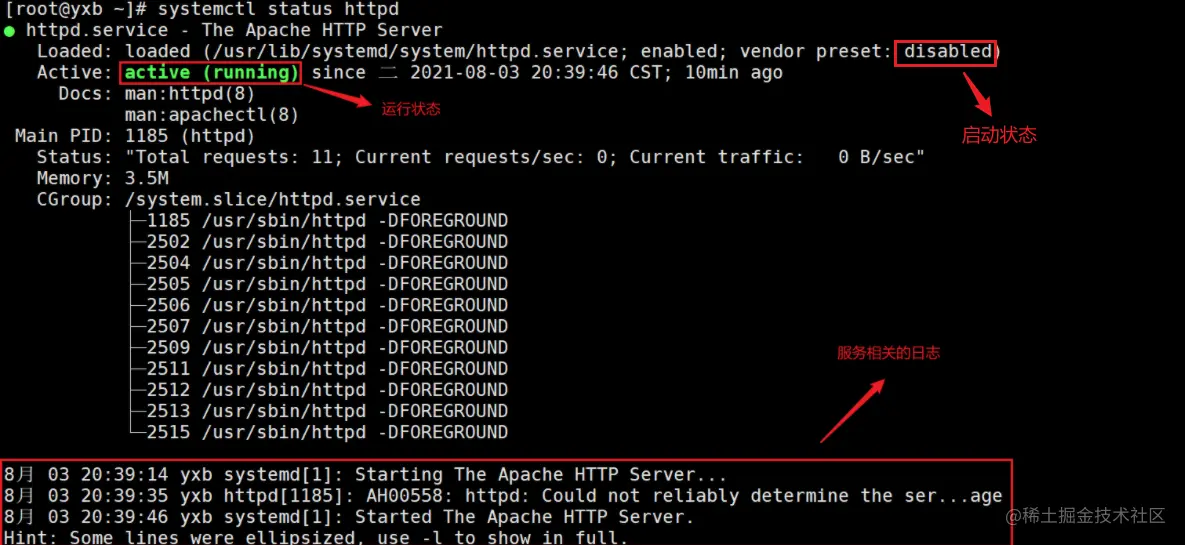This screenshot has height=545, width=1185.
Task: Click CGroup path '/system.slice/httpd.service'
Action: pyautogui.click(x=272, y=200)
